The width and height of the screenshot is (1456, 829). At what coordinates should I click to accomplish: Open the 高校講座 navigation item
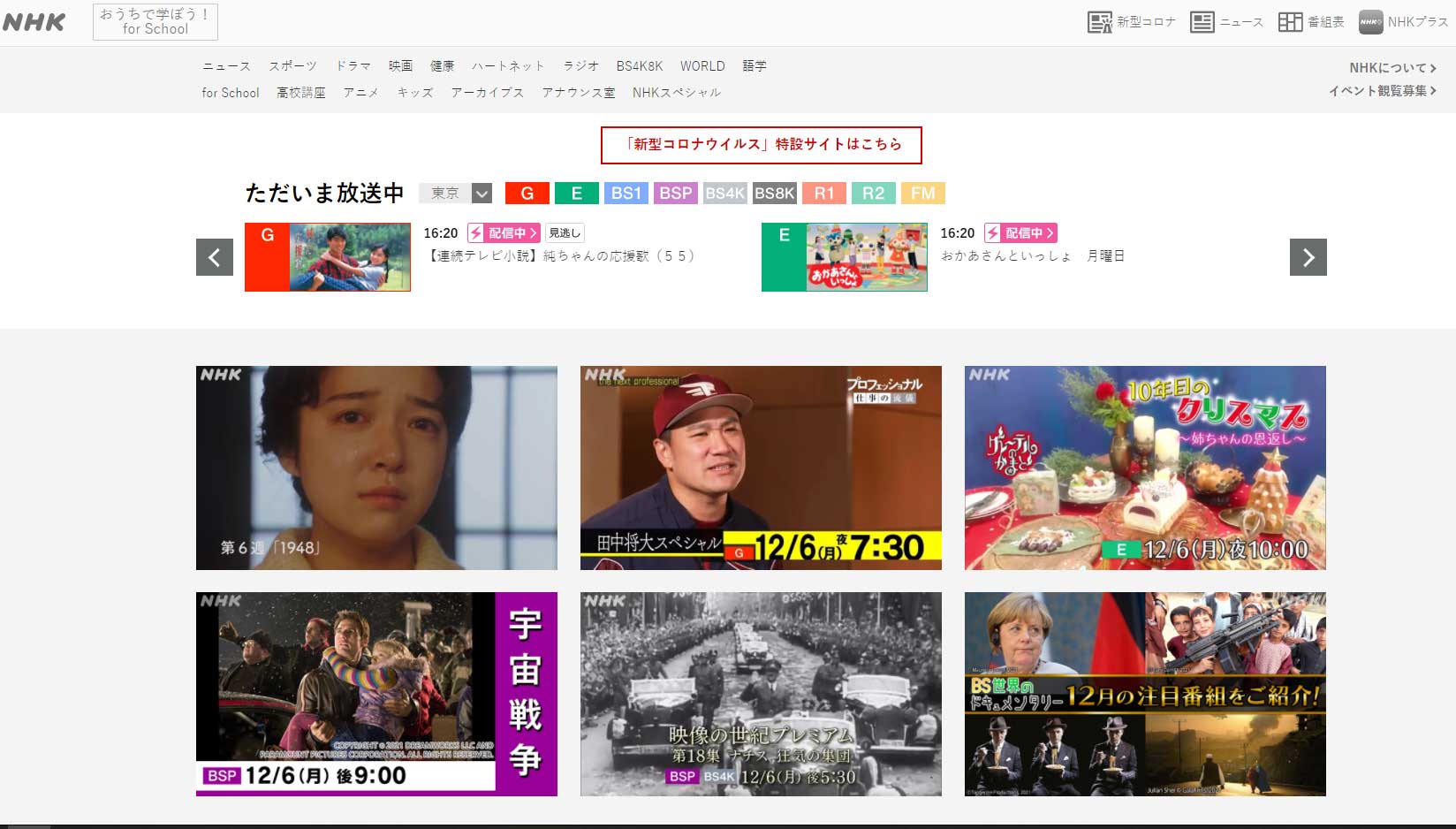point(301,93)
